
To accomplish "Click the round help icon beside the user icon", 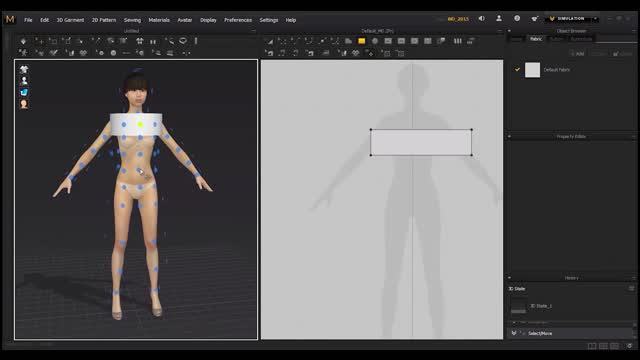I will tap(517, 18).
